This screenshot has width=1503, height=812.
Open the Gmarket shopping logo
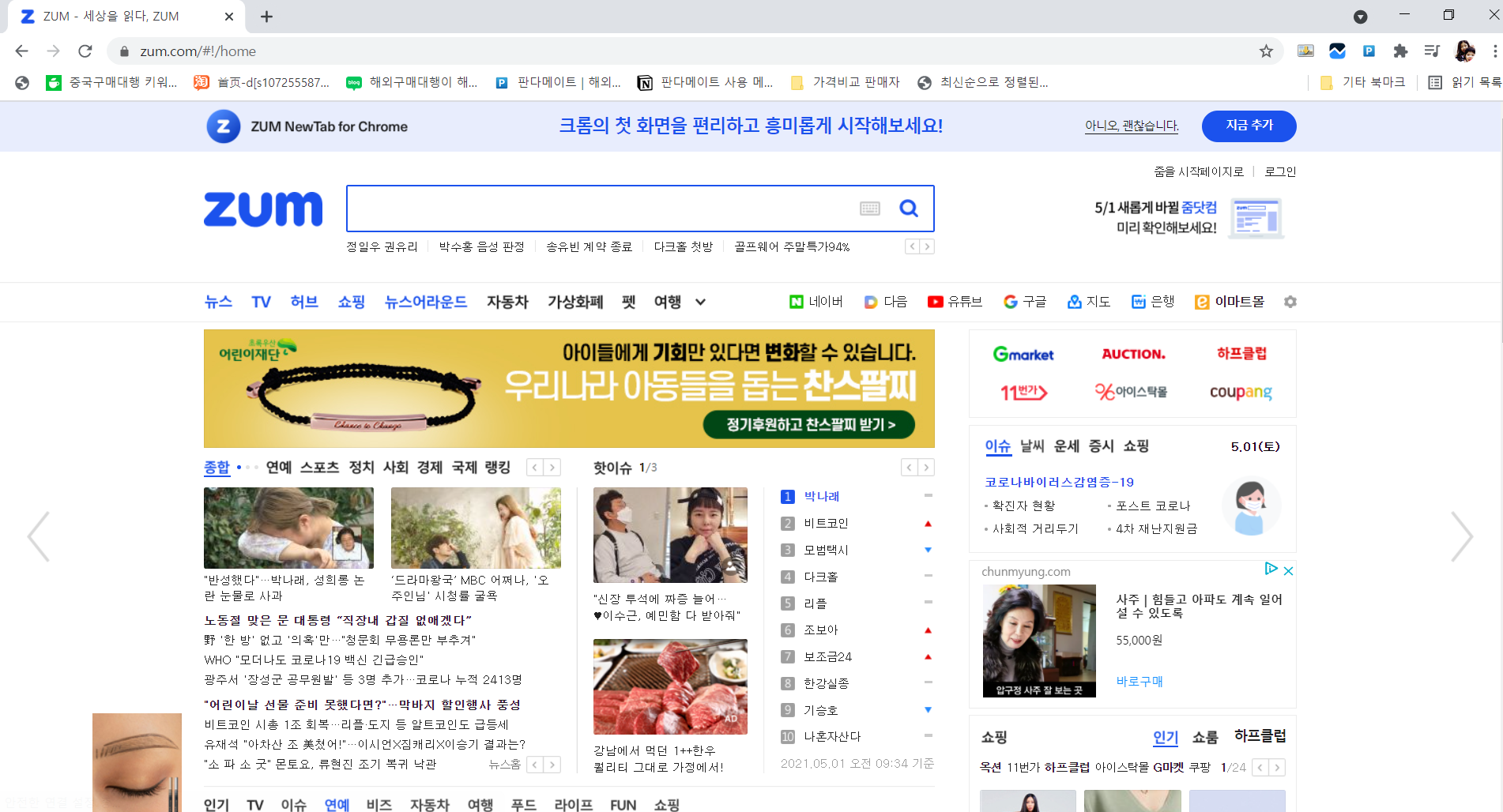pyautogui.click(x=1023, y=355)
